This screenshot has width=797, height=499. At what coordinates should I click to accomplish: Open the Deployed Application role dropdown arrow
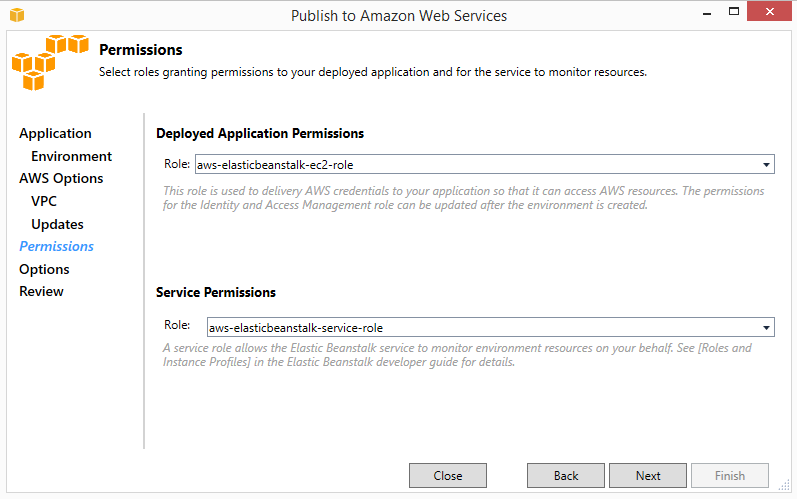point(765,165)
